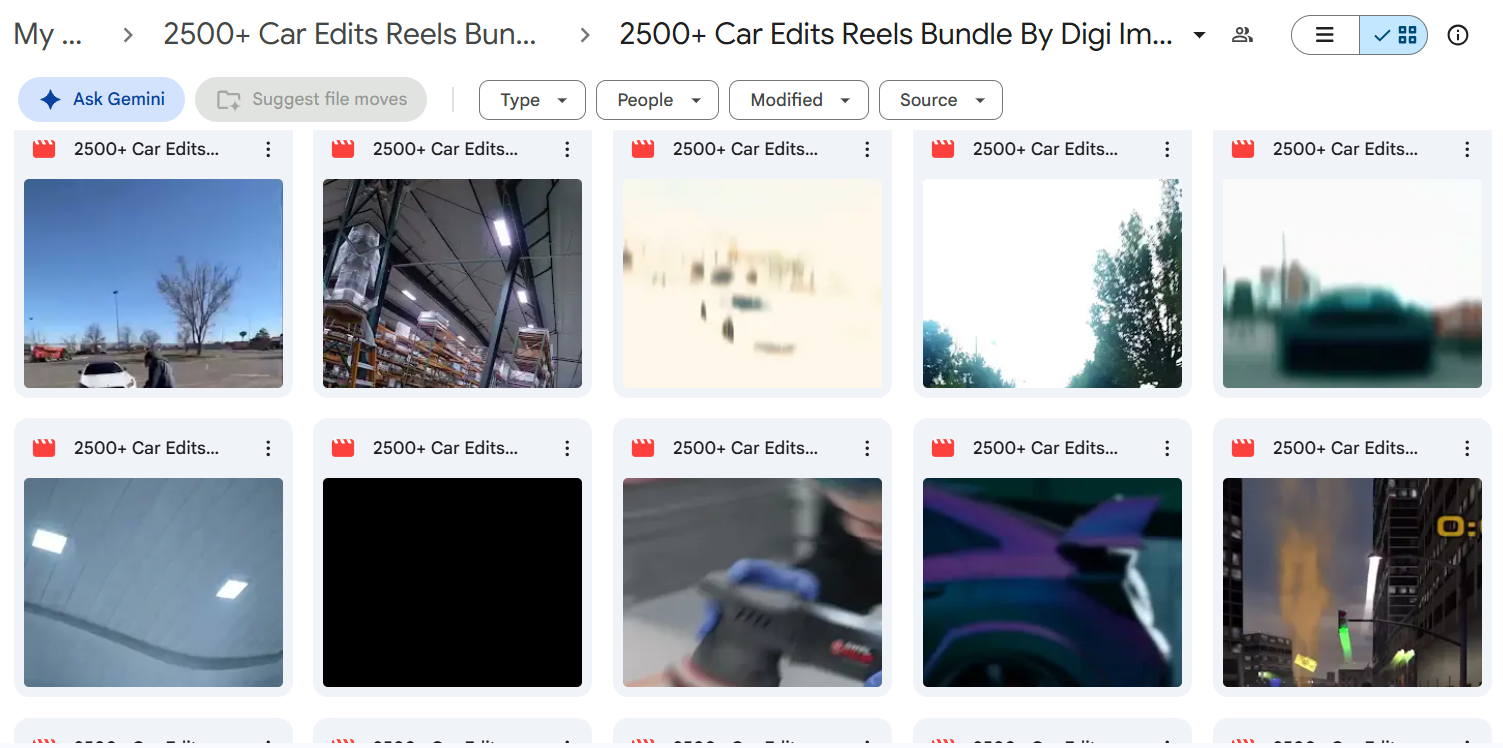
Task: Click video file icon of bare-tree video card
Action: coord(44,149)
